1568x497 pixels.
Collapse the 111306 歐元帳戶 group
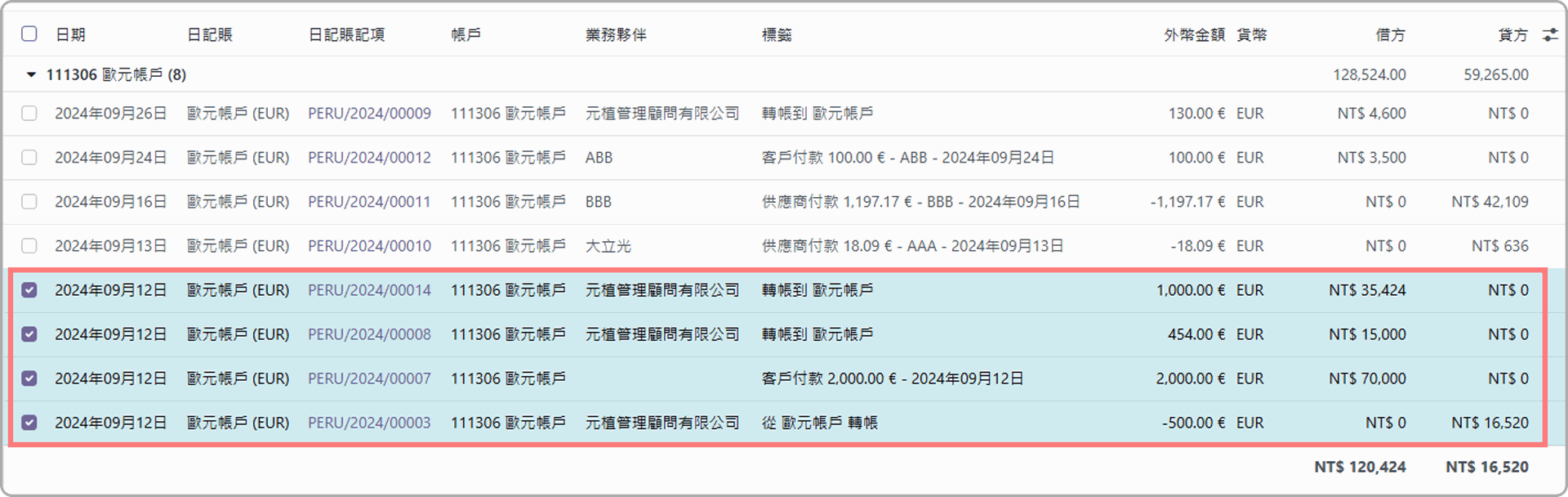tap(31, 74)
